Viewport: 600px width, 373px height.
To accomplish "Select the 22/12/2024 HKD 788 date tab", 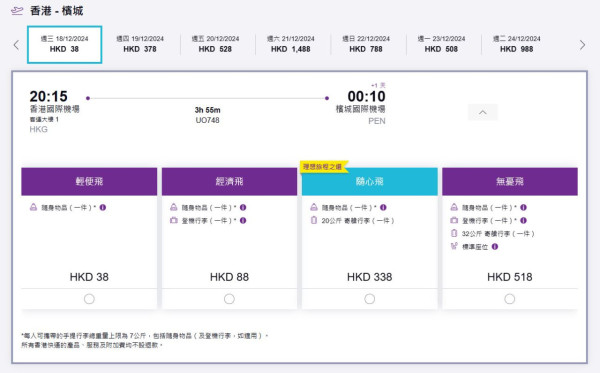I will 366,44.
